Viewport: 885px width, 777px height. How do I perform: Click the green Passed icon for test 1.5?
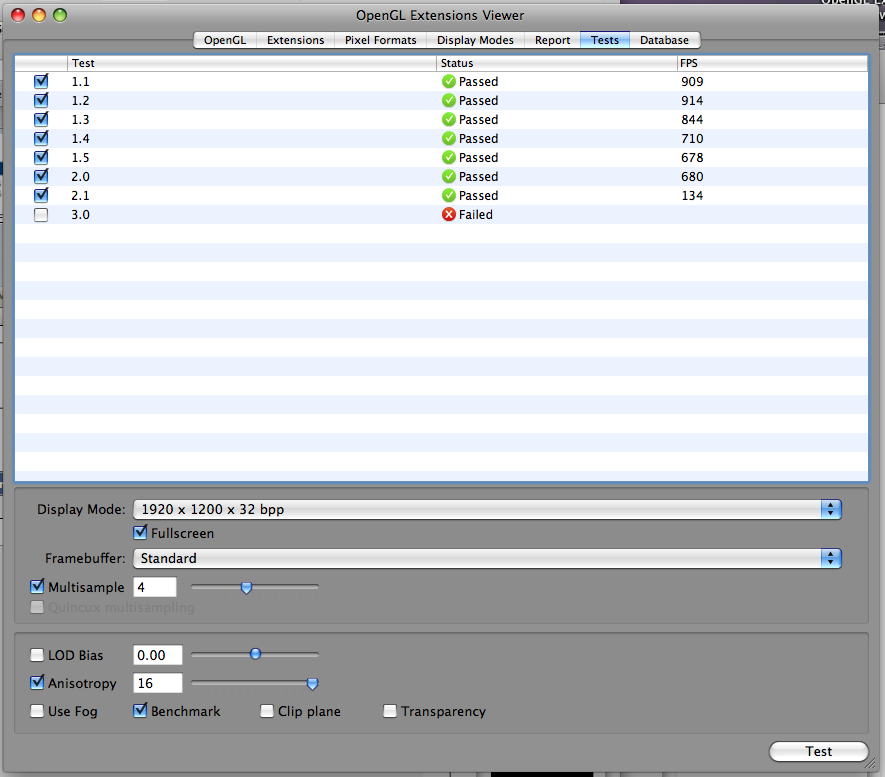pos(449,157)
